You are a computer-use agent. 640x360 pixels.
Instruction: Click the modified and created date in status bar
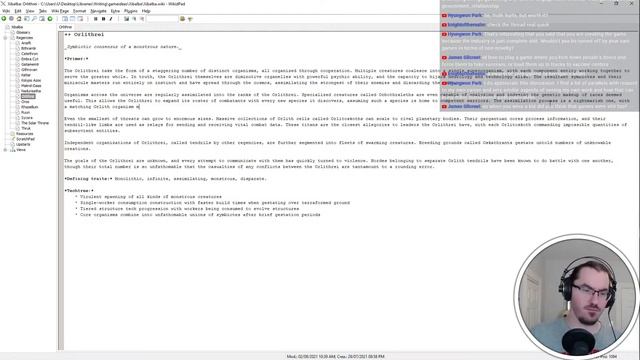335,356
